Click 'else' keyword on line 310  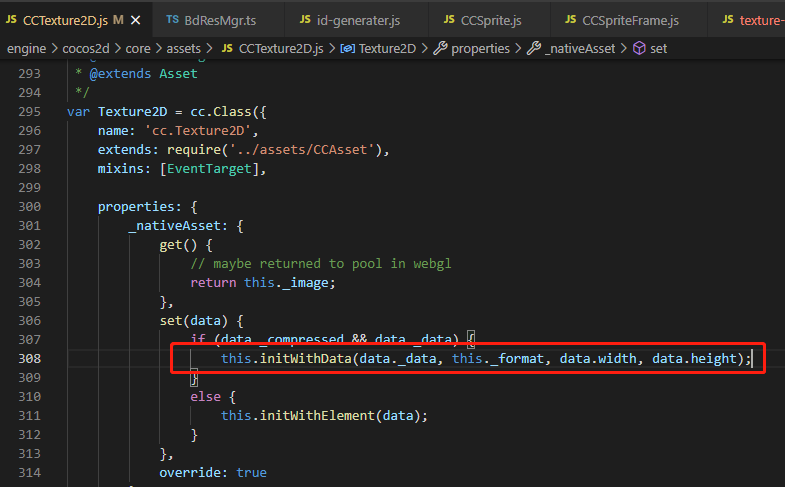point(205,396)
